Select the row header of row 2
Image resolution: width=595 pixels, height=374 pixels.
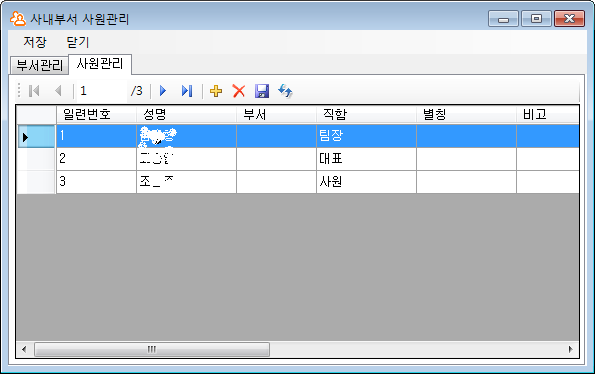[36, 159]
